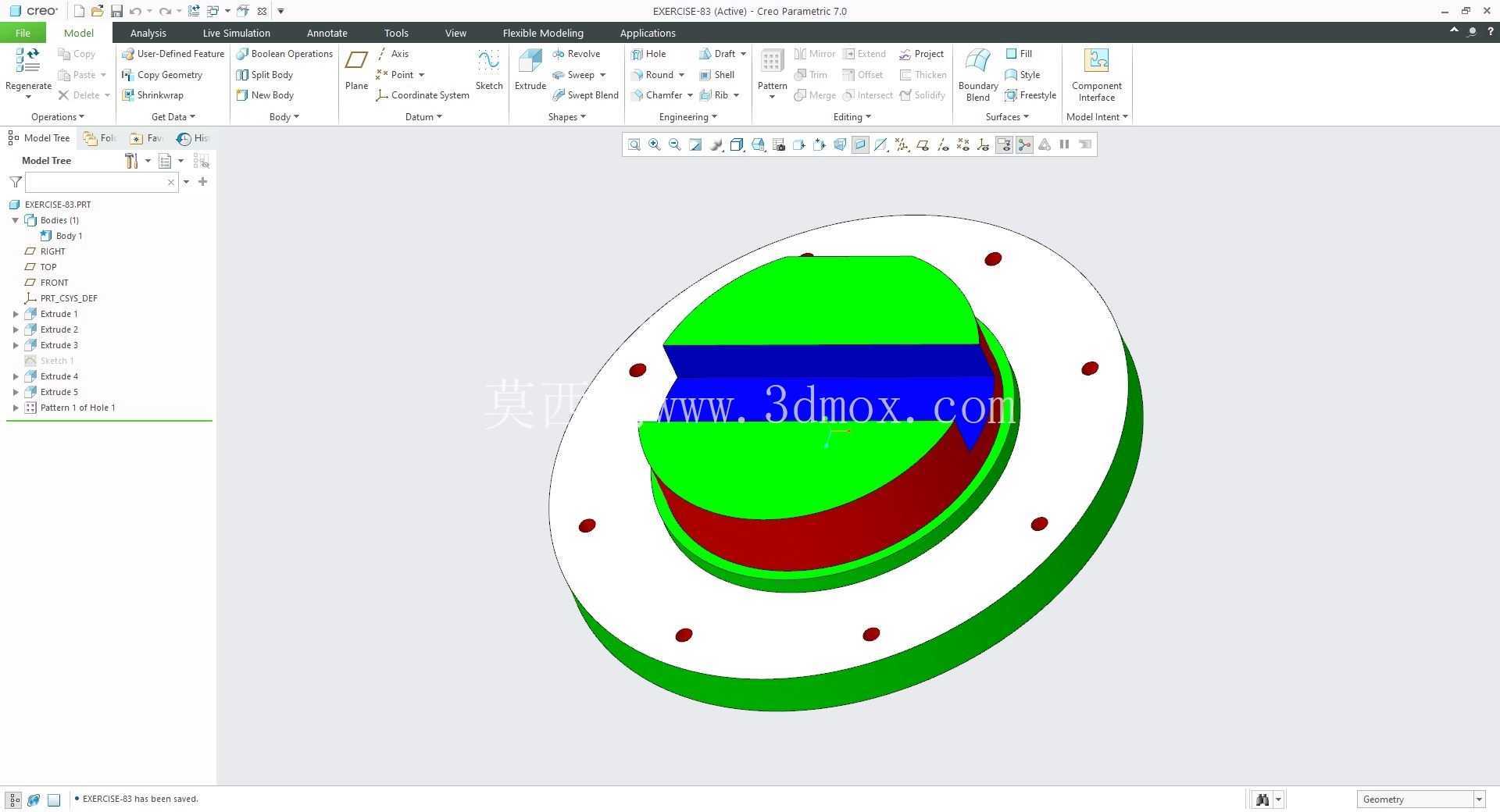Screen dimensions: 1500x812
Task: Collapse the Bodies (1) tree node
Action: [x=16, y=220]
